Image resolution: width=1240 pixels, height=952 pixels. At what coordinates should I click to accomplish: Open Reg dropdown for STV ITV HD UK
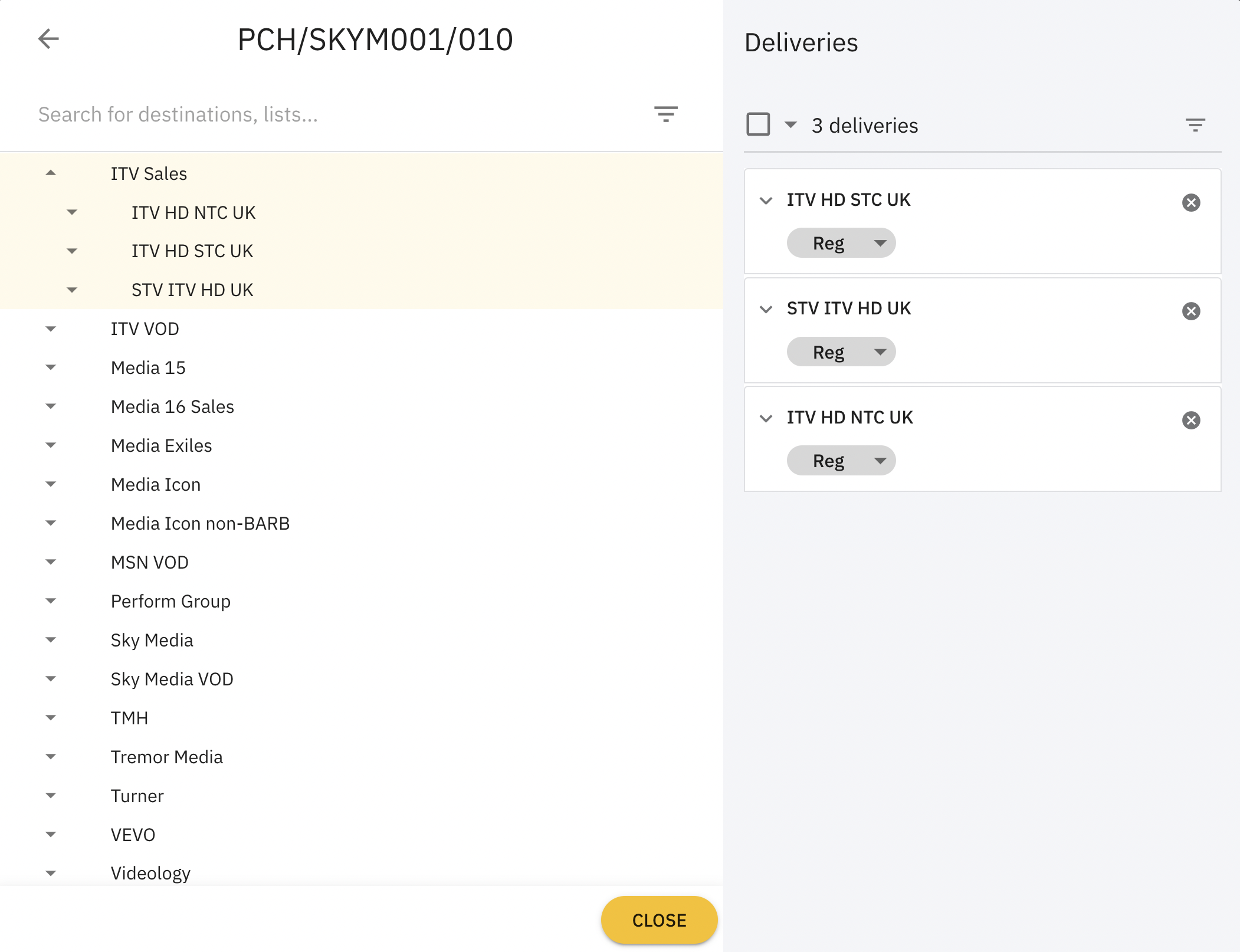pyautogui.click(x=841, y=352)
